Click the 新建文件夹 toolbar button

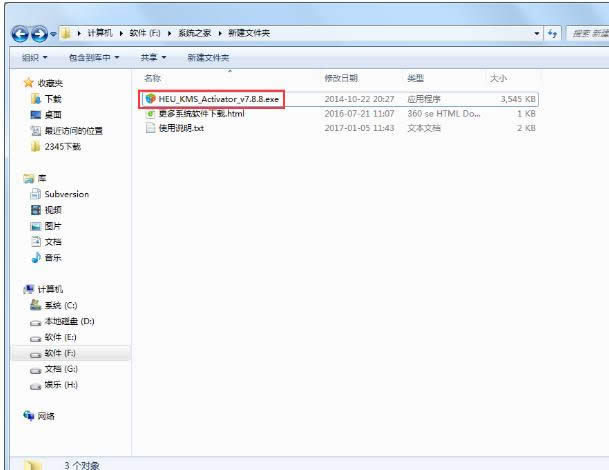[208, 58]
